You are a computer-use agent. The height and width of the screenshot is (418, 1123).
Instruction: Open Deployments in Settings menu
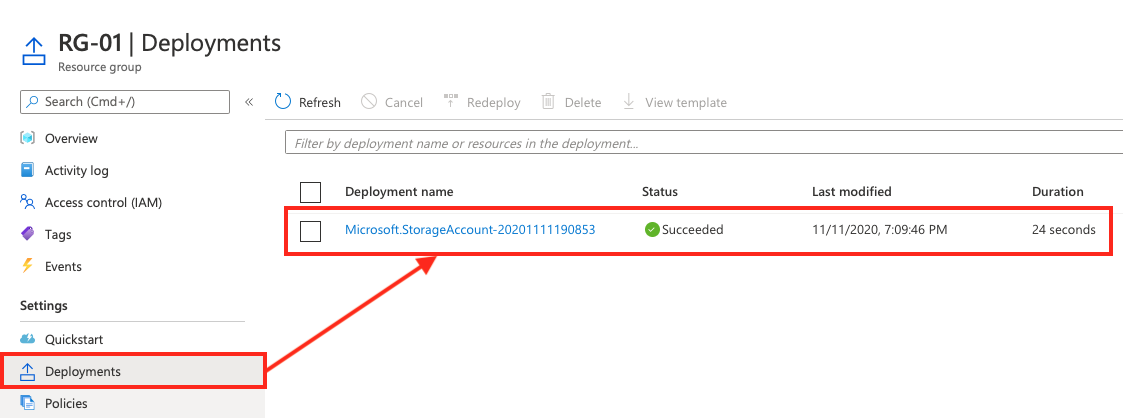pyautogui.click(x=82, y=371)
